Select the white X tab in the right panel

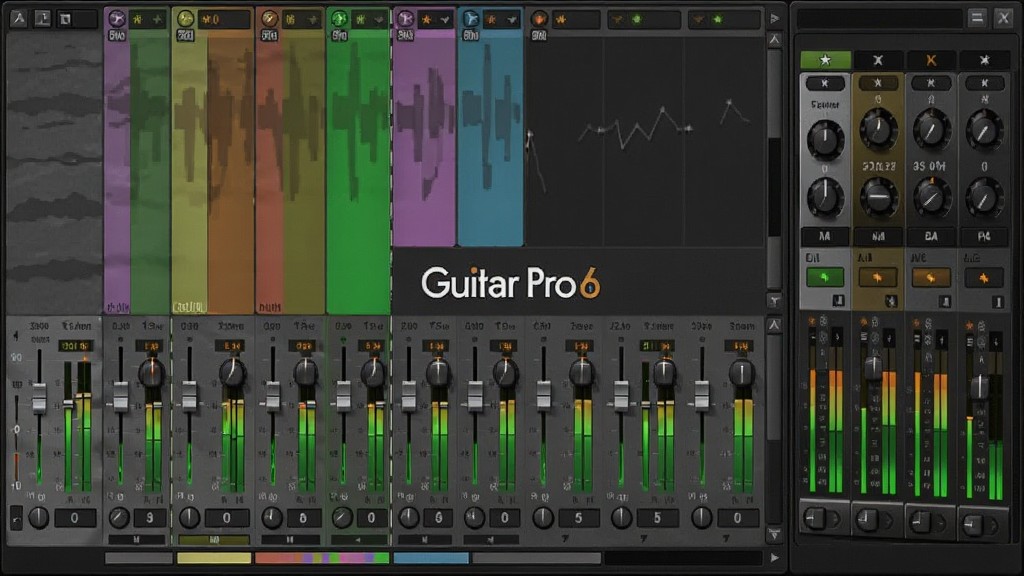878,60
